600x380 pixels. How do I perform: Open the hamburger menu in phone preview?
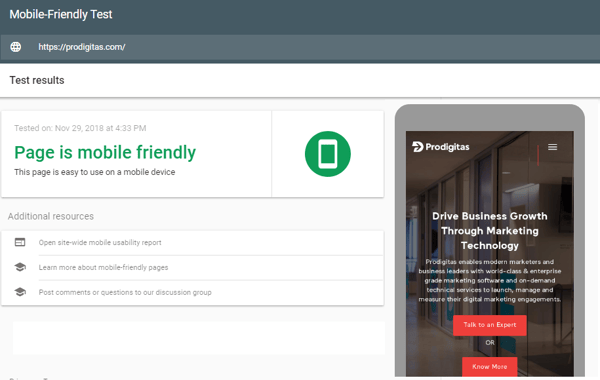(552, 147)
